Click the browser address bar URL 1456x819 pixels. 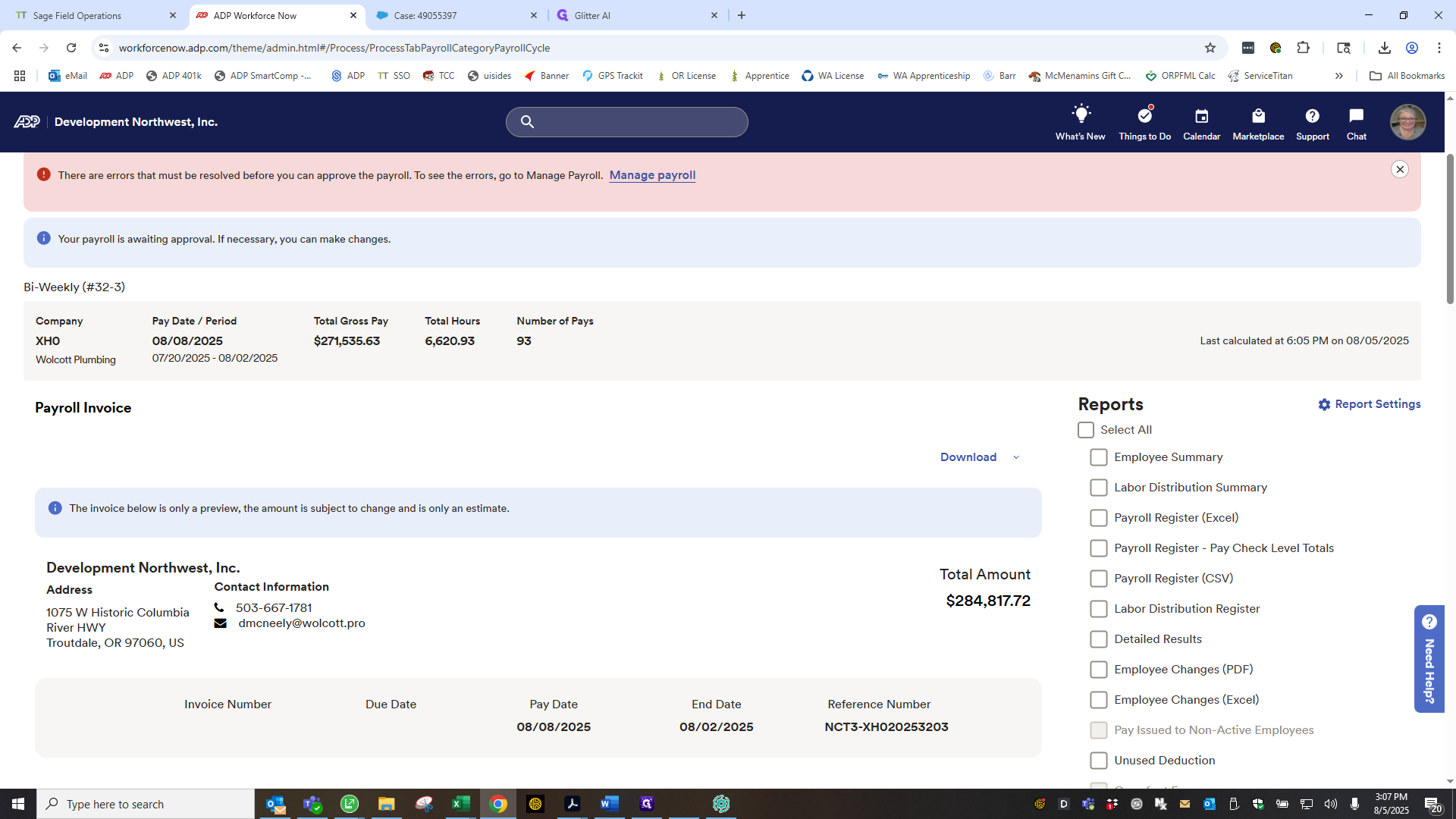click(x=334, y=48)
